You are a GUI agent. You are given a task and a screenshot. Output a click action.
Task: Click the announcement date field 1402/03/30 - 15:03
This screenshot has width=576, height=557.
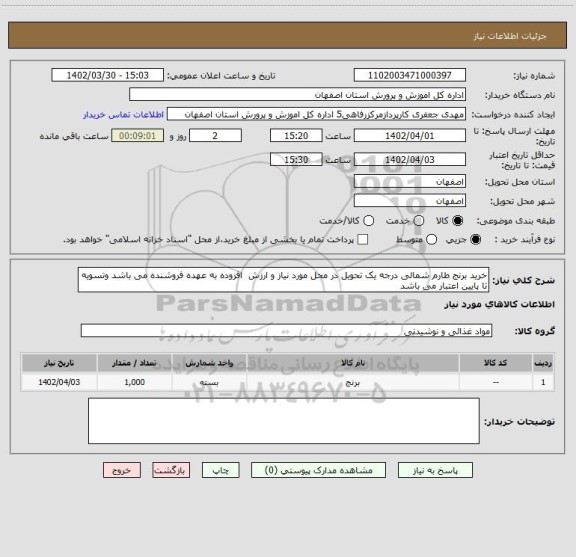click(108, 75)
